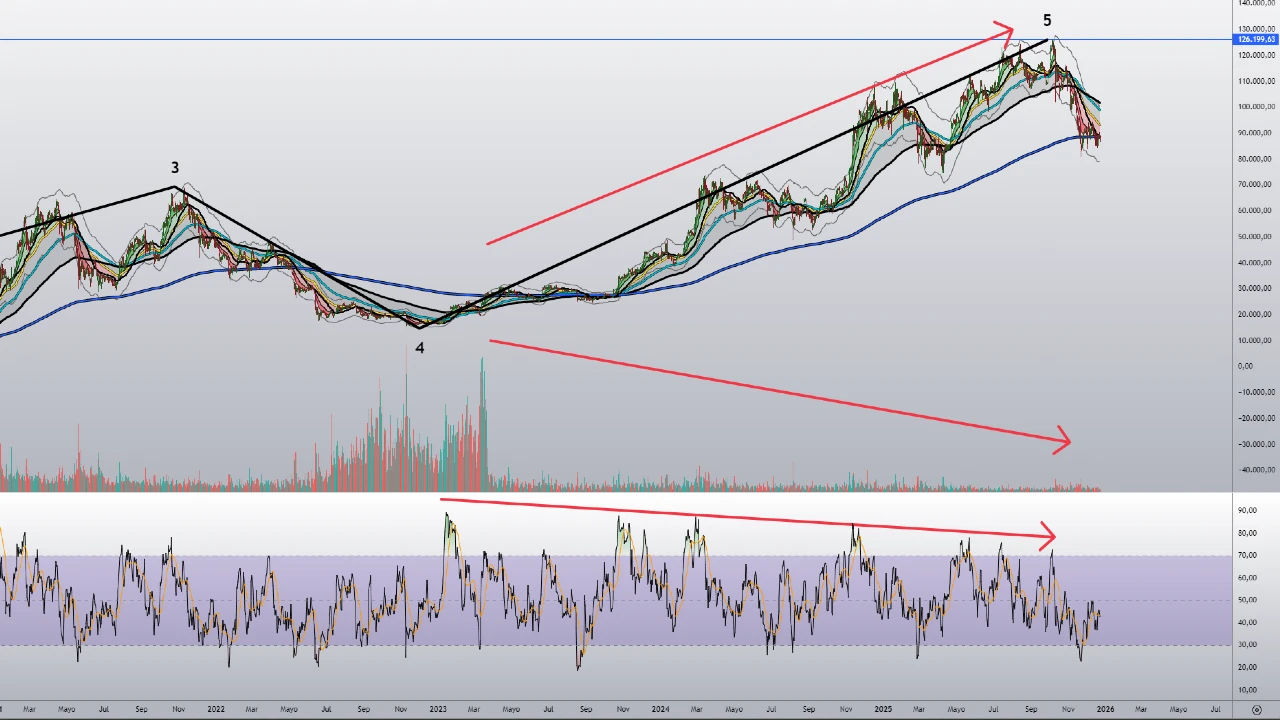Click the 0,00 level on the price scale
The width and height of the screenshot is (1280, 720).
pyautogui.click(x=1244, y=366)
